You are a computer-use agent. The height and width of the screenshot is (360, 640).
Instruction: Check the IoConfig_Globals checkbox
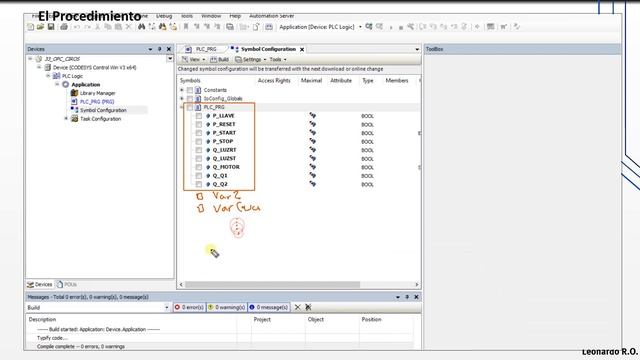[x=190, y=99]
